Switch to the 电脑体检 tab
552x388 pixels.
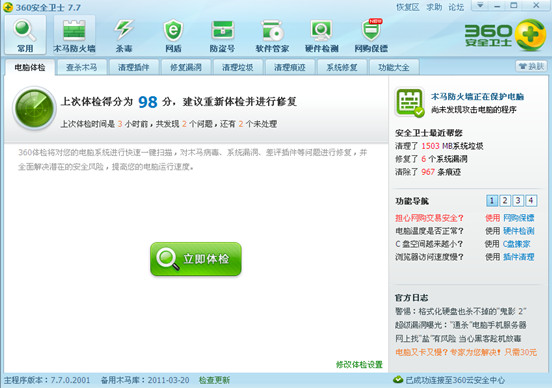[30, 67]
